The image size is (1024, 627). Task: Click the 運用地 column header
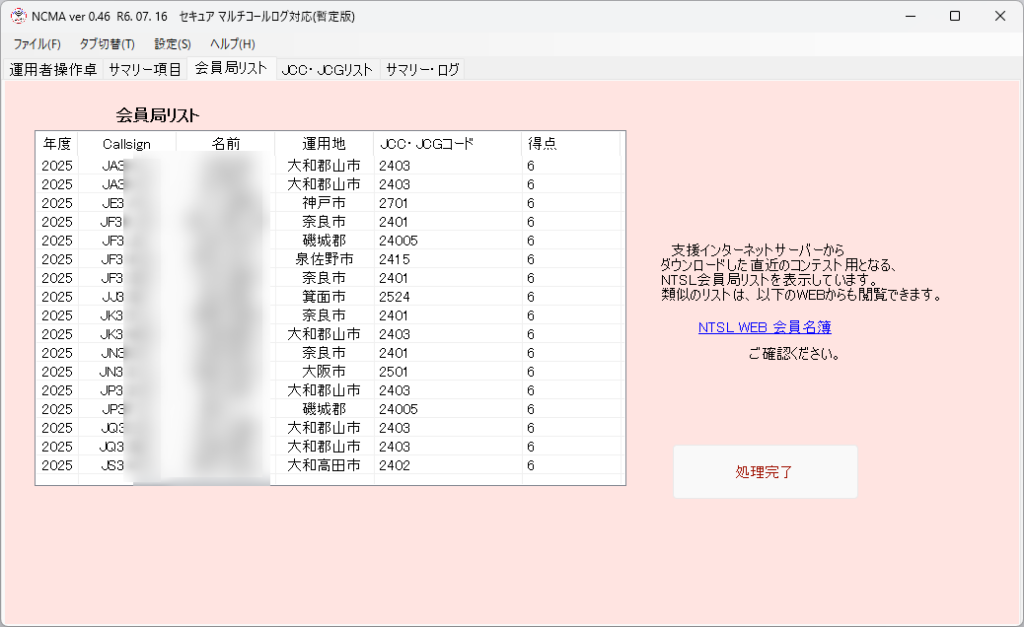324,144
